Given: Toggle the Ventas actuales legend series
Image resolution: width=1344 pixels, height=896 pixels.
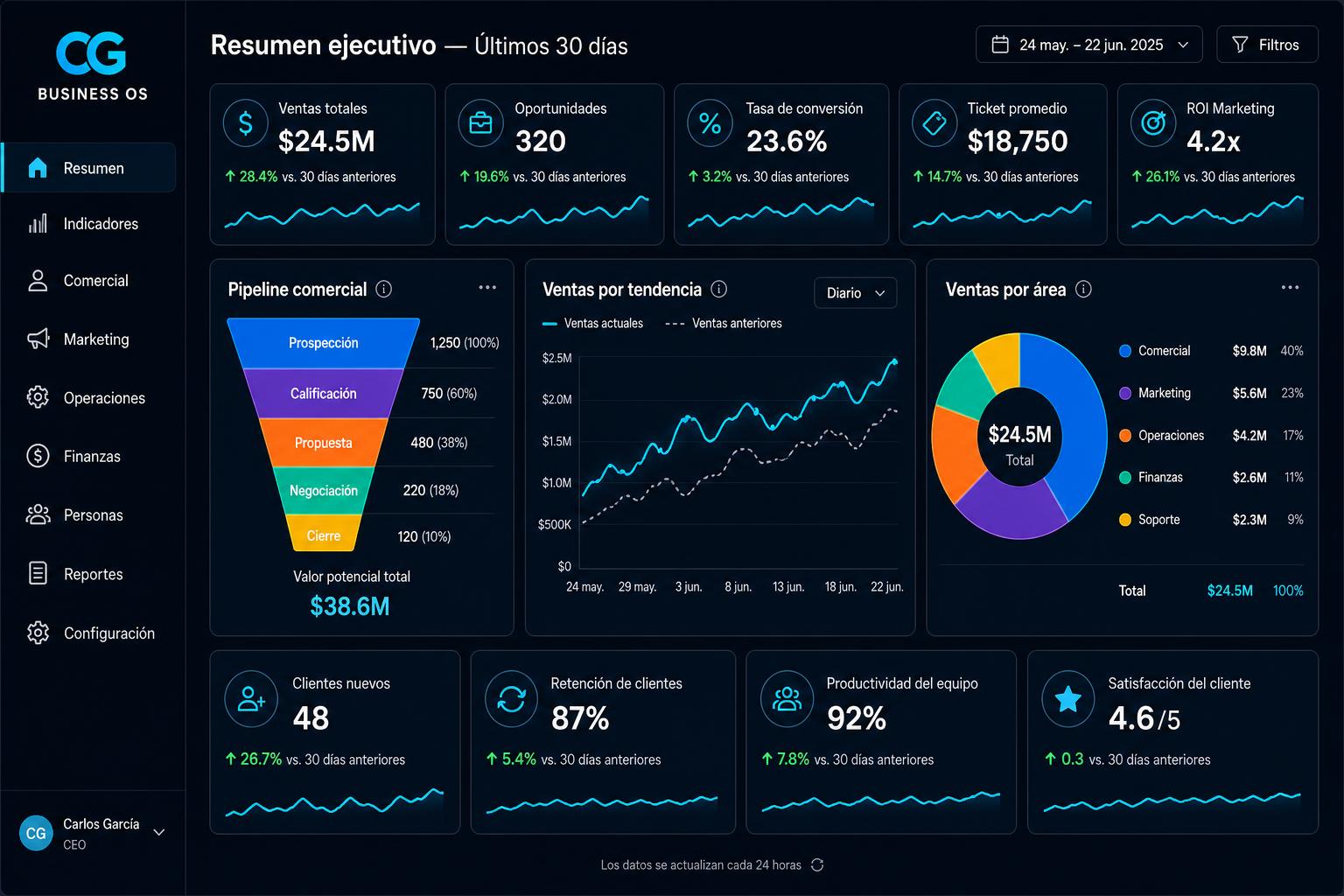Looking at the screenshot, I should pos(593,323).
